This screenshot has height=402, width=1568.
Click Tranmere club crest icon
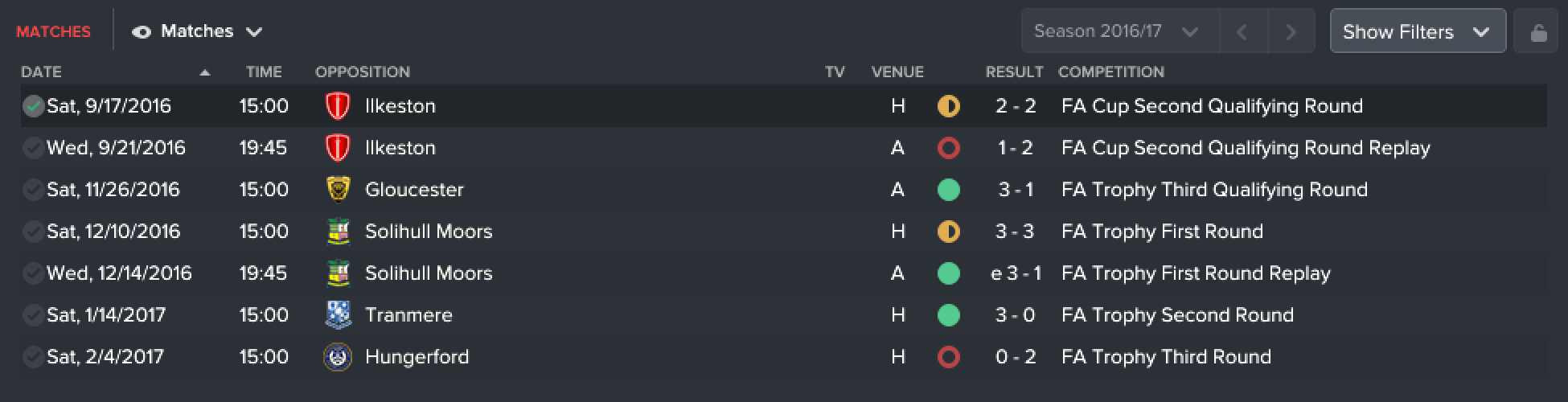point(338,315)
